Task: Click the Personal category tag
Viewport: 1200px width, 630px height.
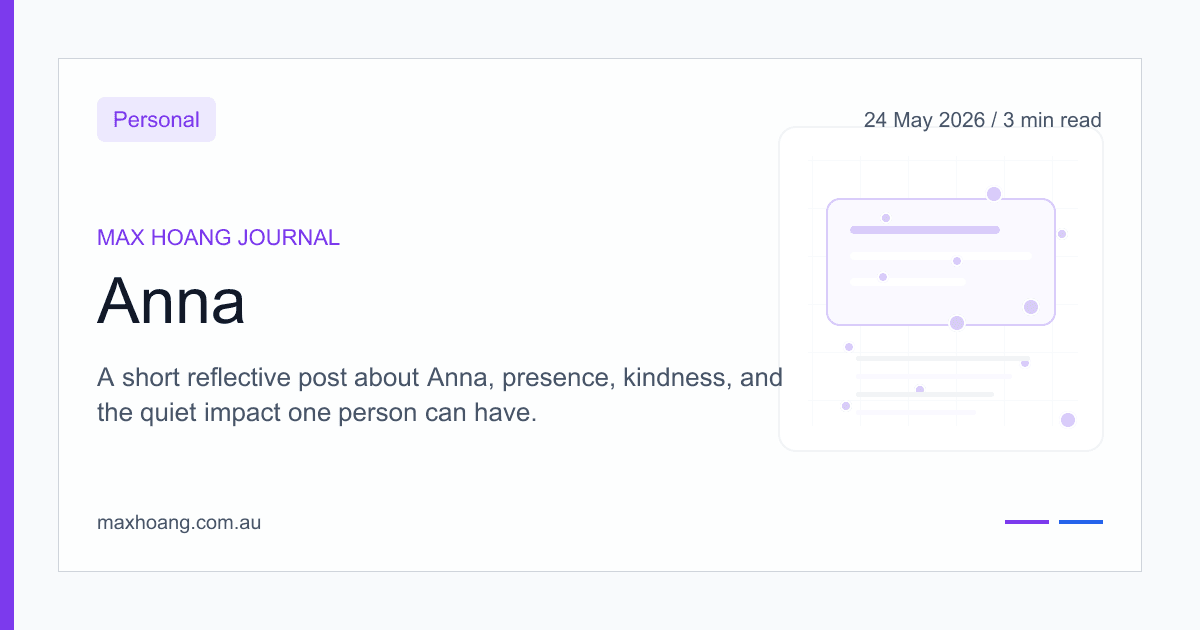Action: click(156, 120)
